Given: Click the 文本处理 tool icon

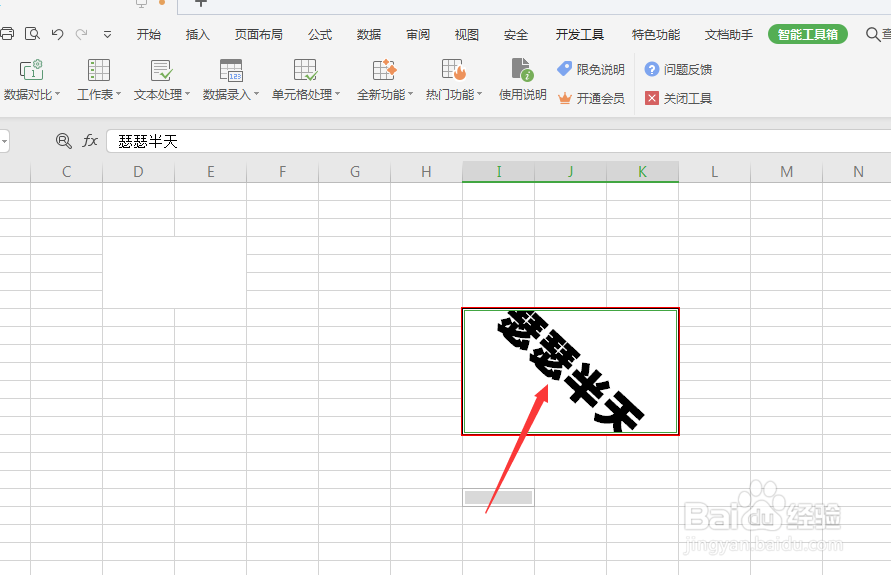Looking at the screenshot, I should point(161,70).
